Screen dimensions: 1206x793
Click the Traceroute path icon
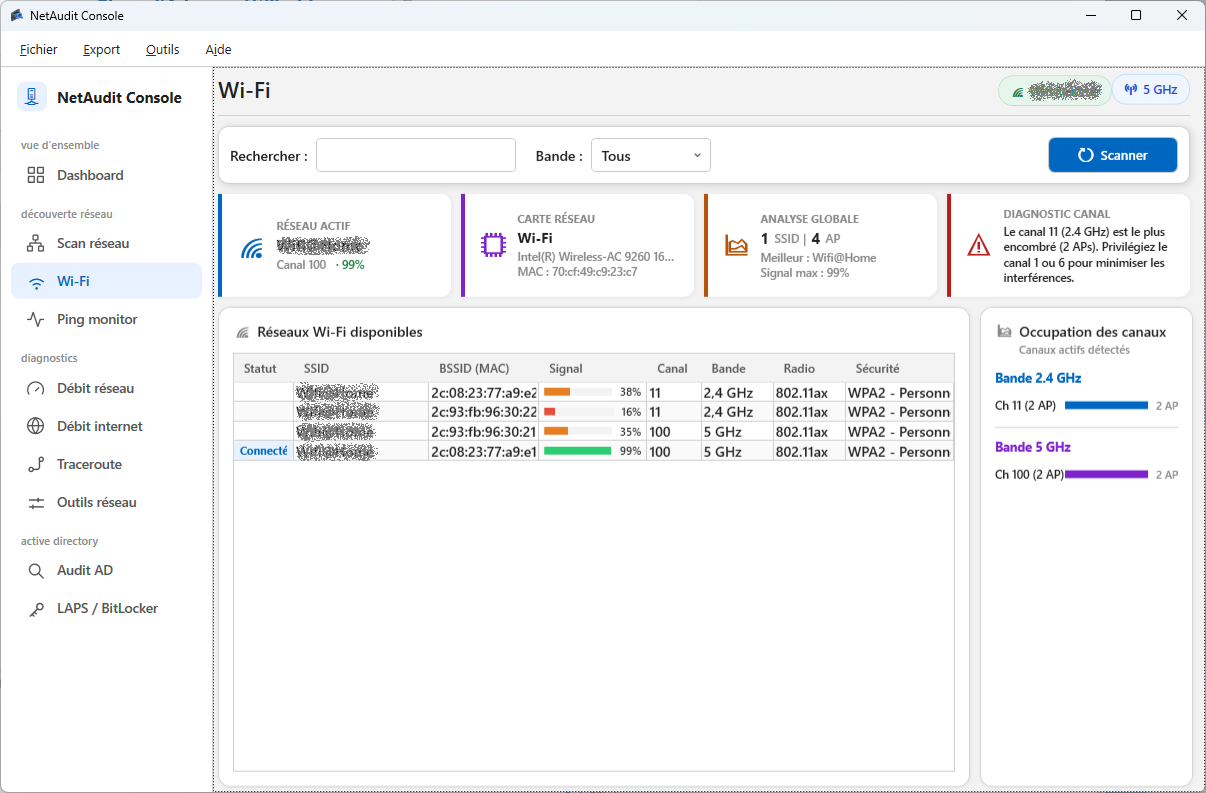point(36,464)
